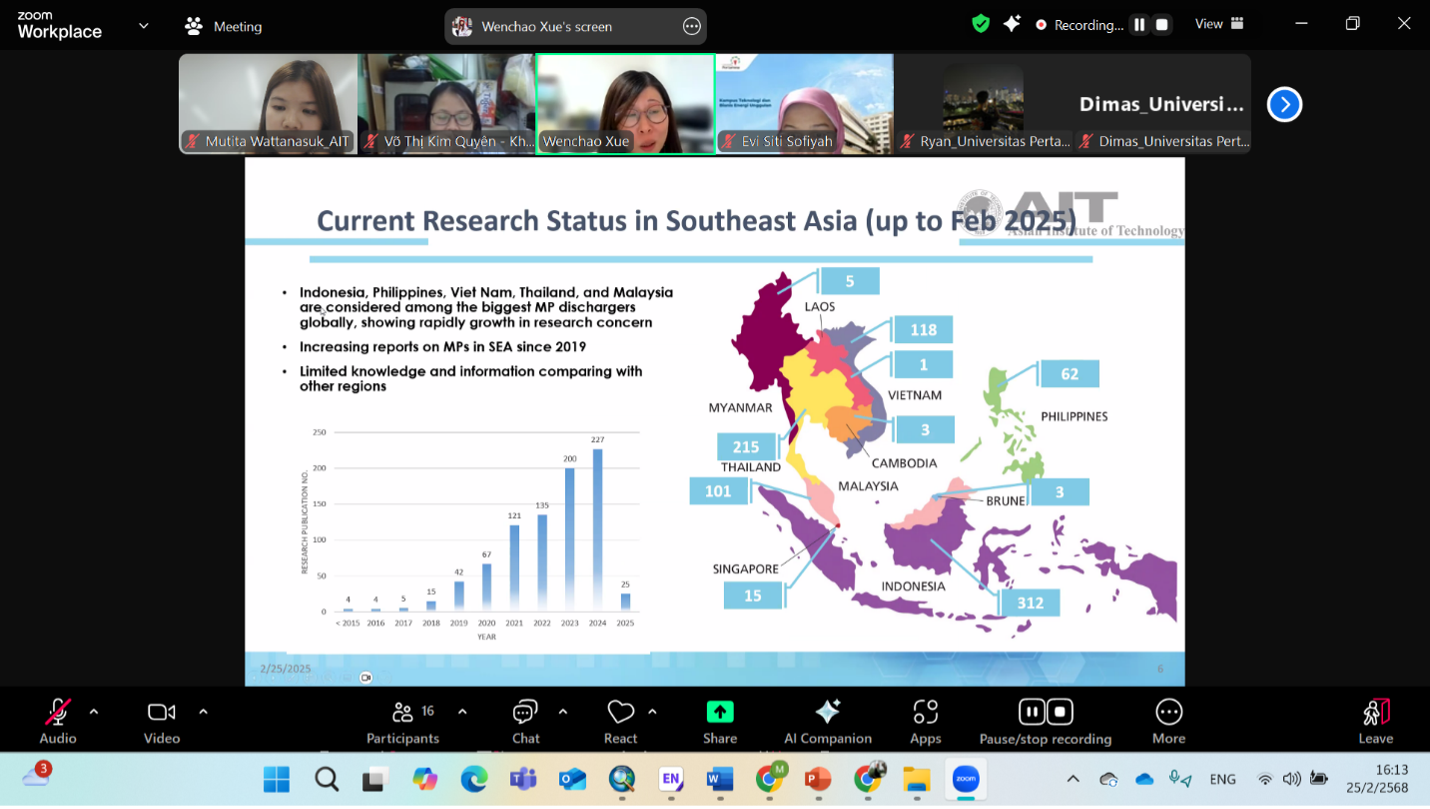Open the Participants panel

coord(403,721)
